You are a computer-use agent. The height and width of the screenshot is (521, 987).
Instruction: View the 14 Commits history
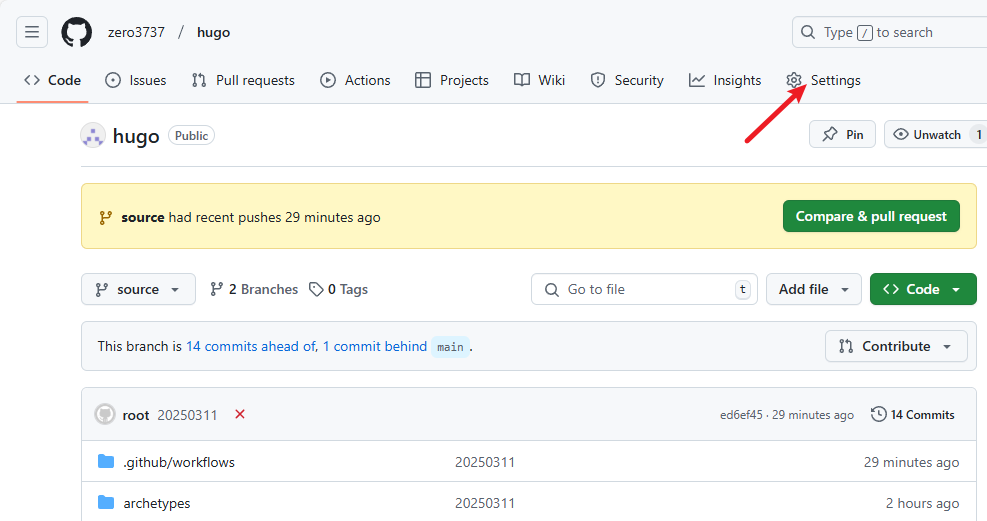(913, 415)
